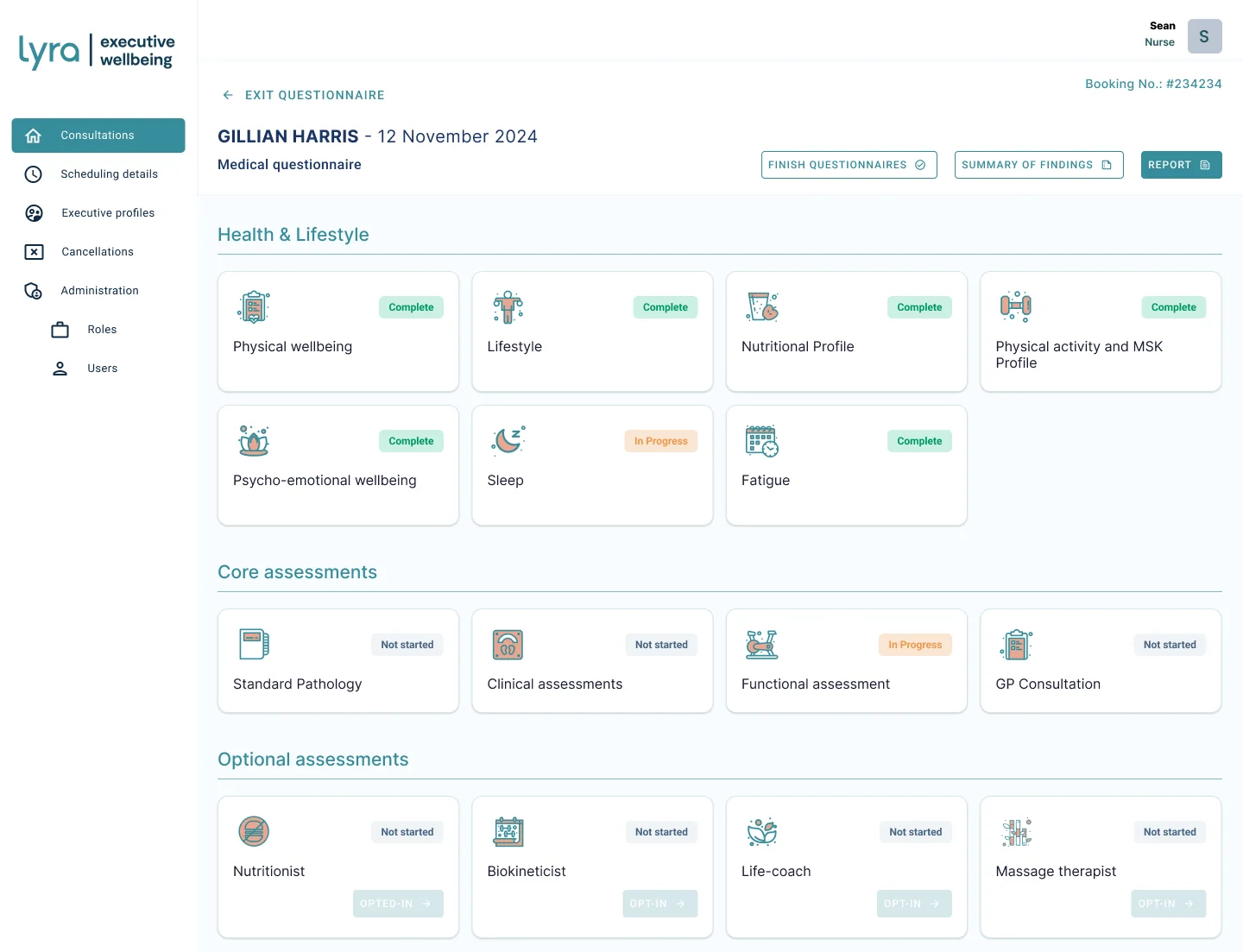Click the Physical activity and MSK Profile title
1243x952 pixels.
(1079, 355)
